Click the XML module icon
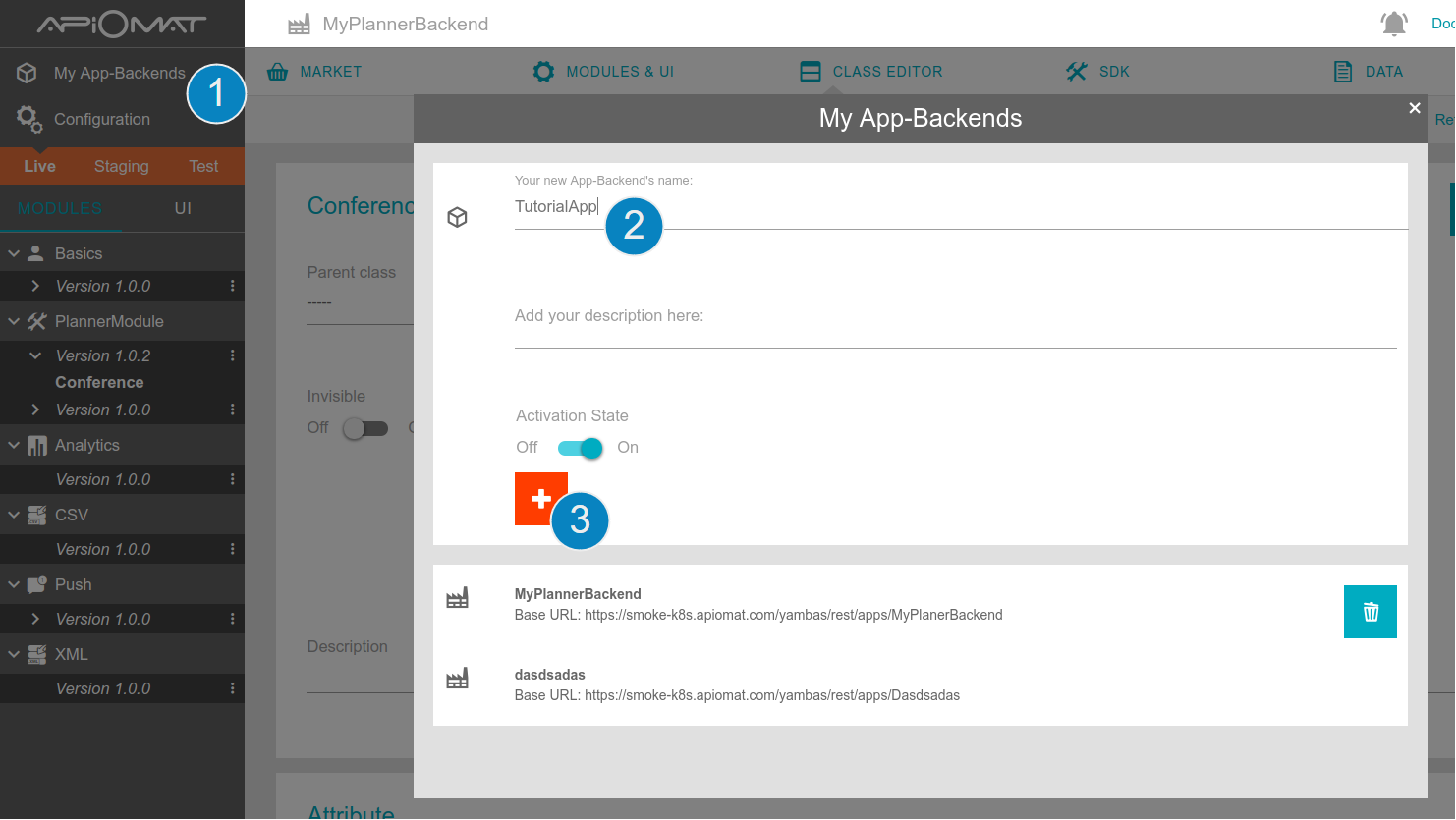 (x=37, y=654)
